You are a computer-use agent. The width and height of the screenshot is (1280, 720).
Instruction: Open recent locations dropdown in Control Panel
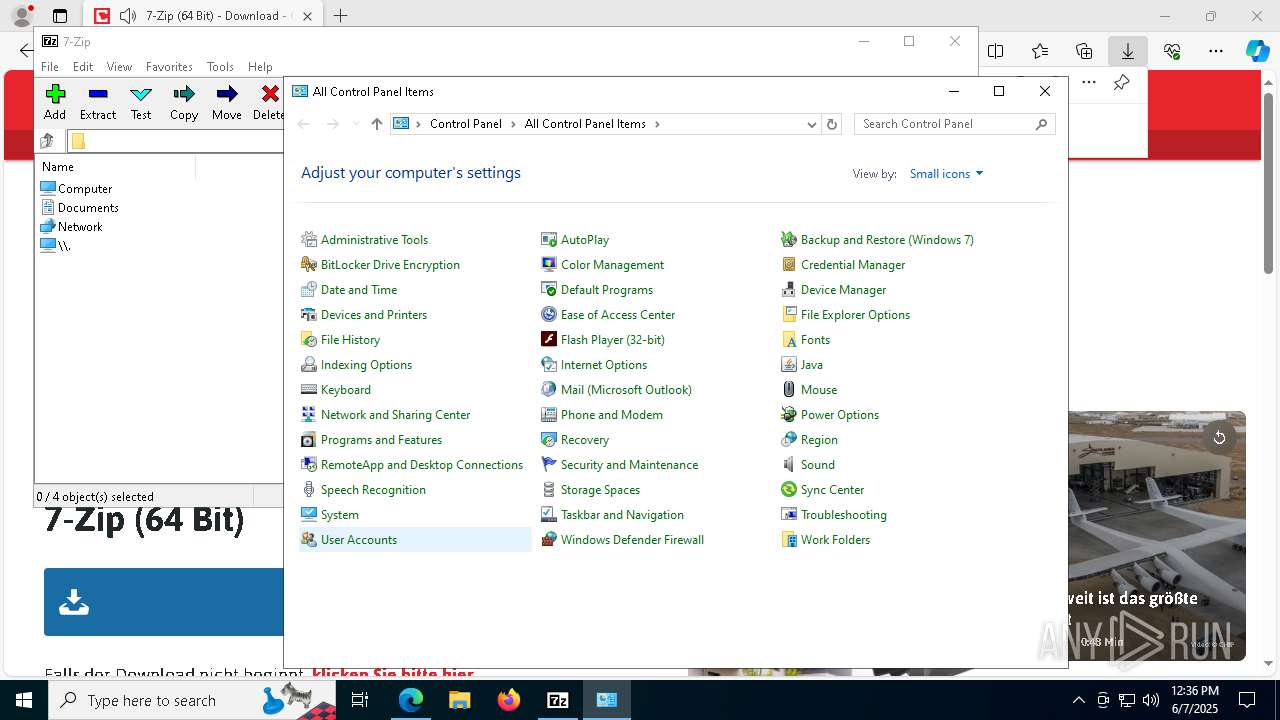(x=355, y=124)
